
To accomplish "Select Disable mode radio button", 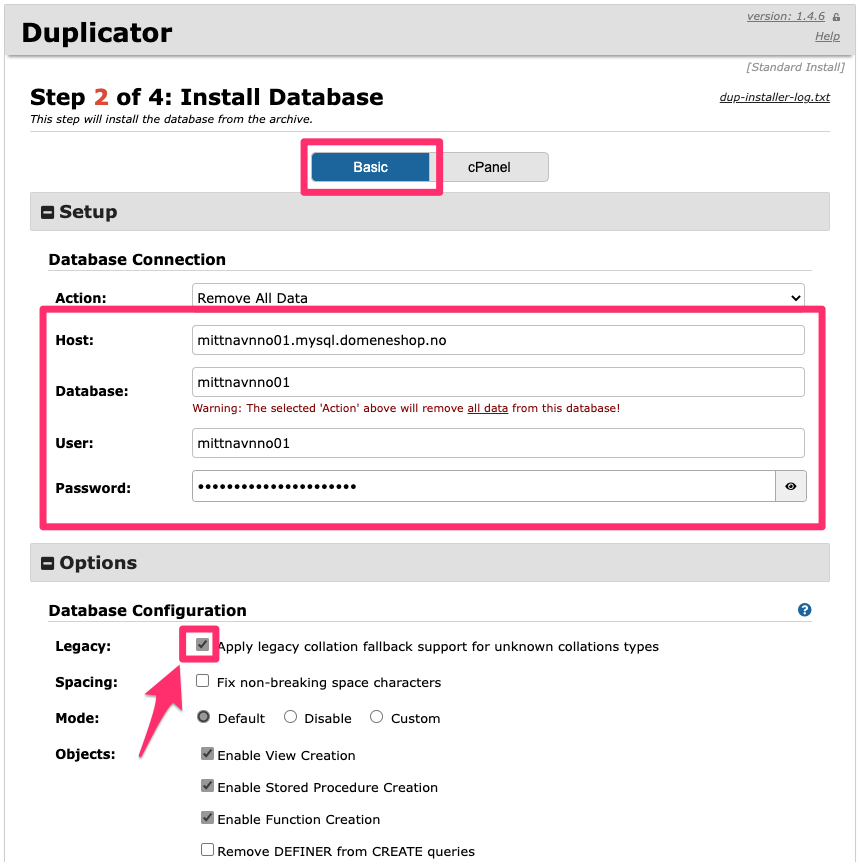I will [290, 717].
